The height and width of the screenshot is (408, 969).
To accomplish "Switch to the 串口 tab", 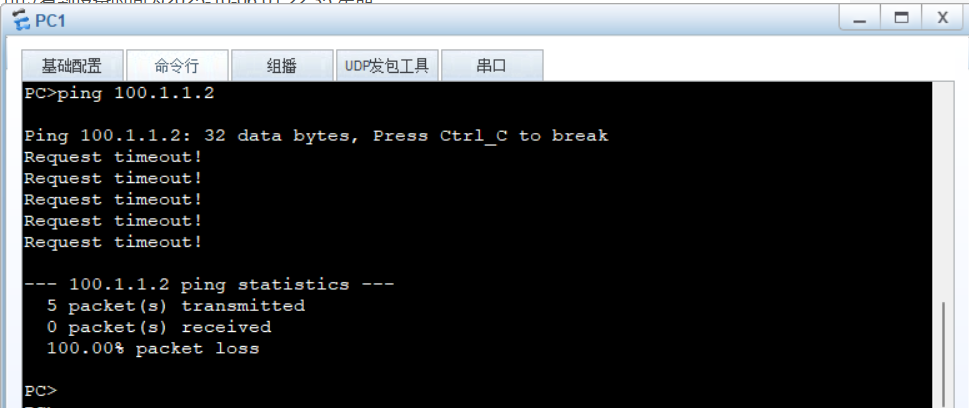I will click(492, 66).
